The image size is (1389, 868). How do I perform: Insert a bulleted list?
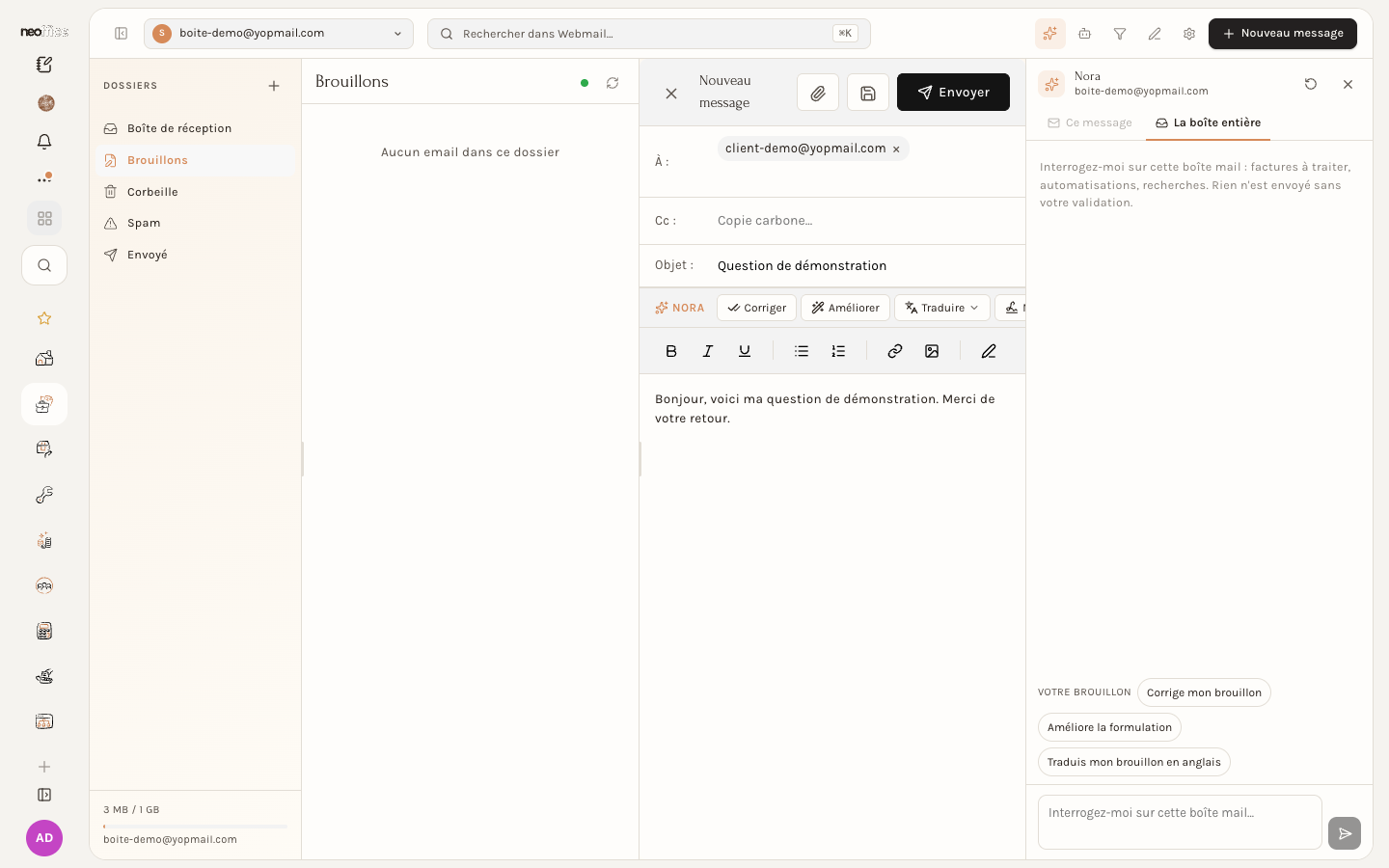coord(802,351)
